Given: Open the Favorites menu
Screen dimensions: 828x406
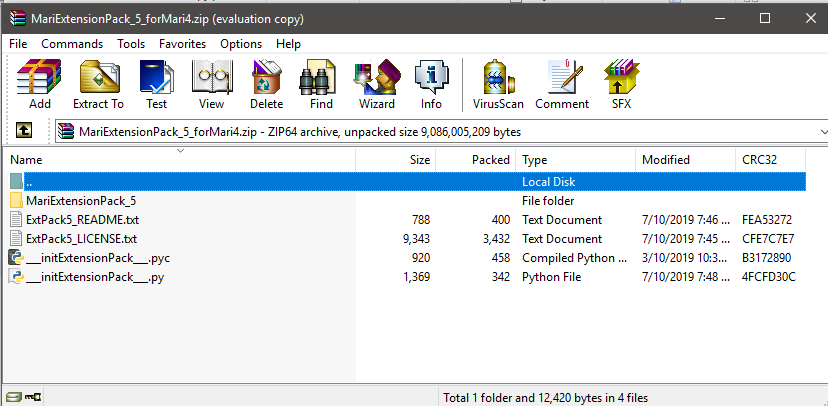Looking at the screenshot, I should tap(182, 44).
